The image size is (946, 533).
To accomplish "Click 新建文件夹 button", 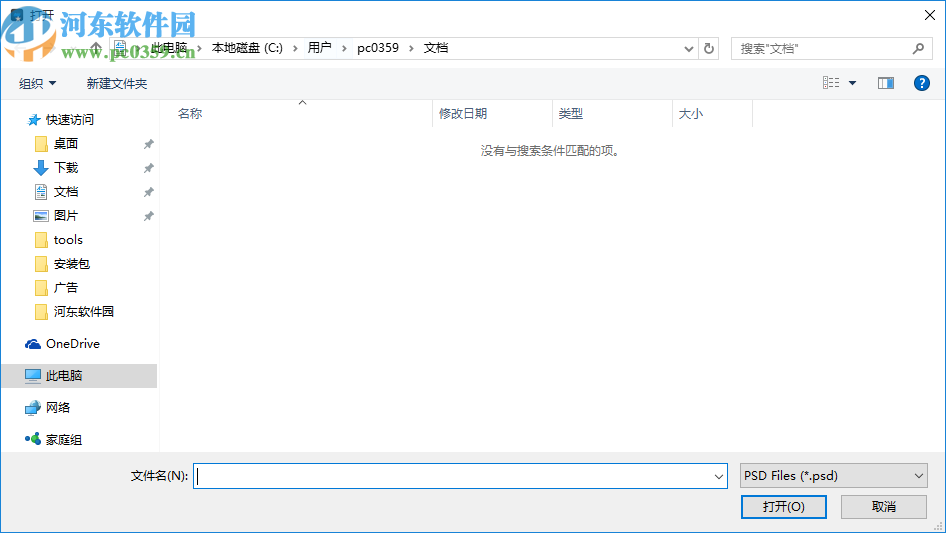I will point(116,83).
